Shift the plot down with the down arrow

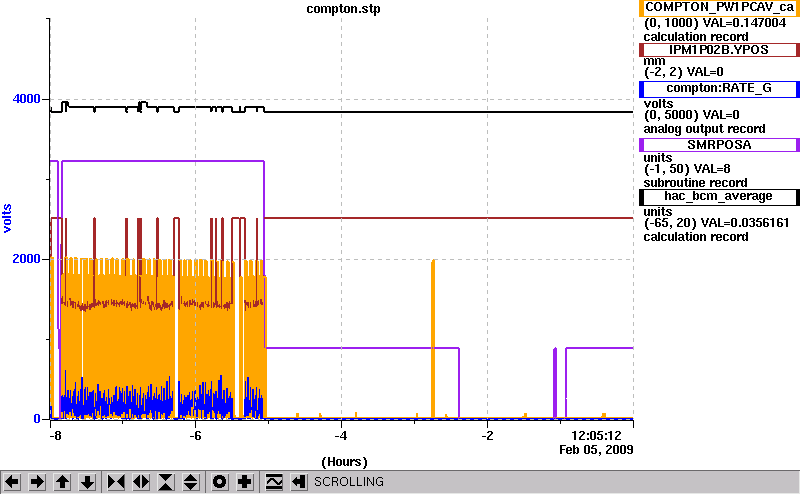coord(88,482)
